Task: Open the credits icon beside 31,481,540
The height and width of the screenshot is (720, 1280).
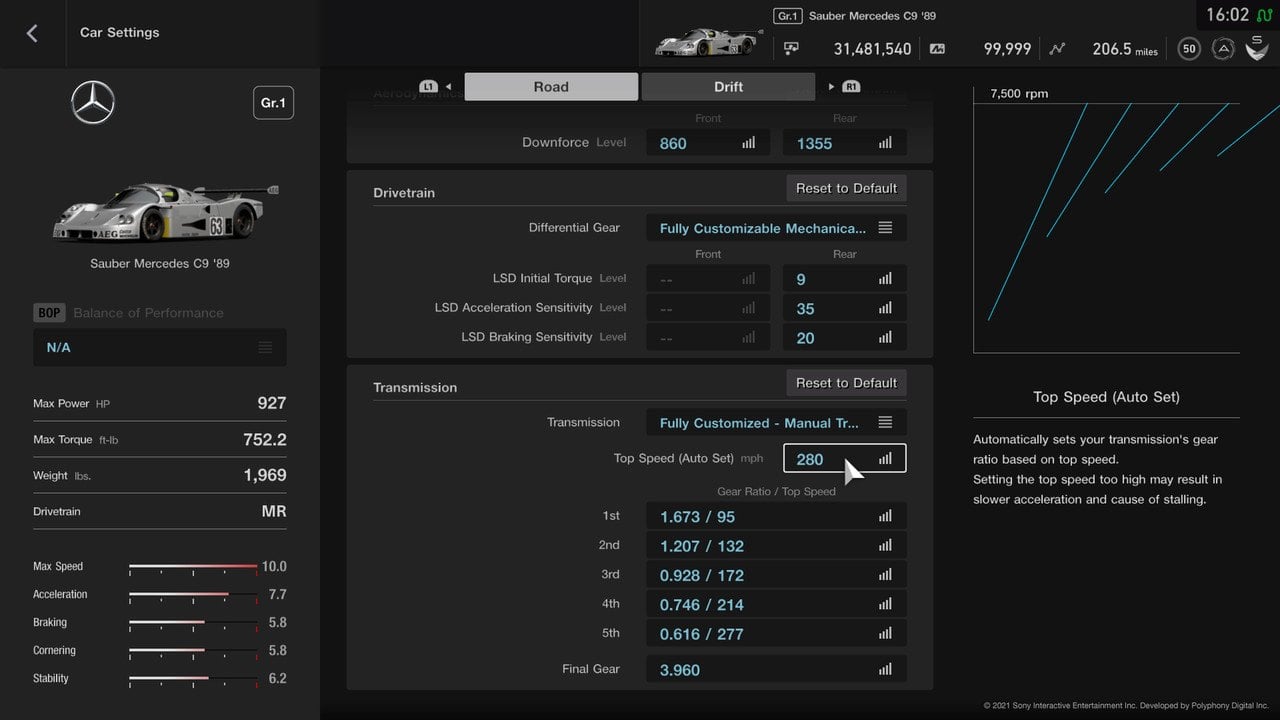Action: tap(791, 48)
